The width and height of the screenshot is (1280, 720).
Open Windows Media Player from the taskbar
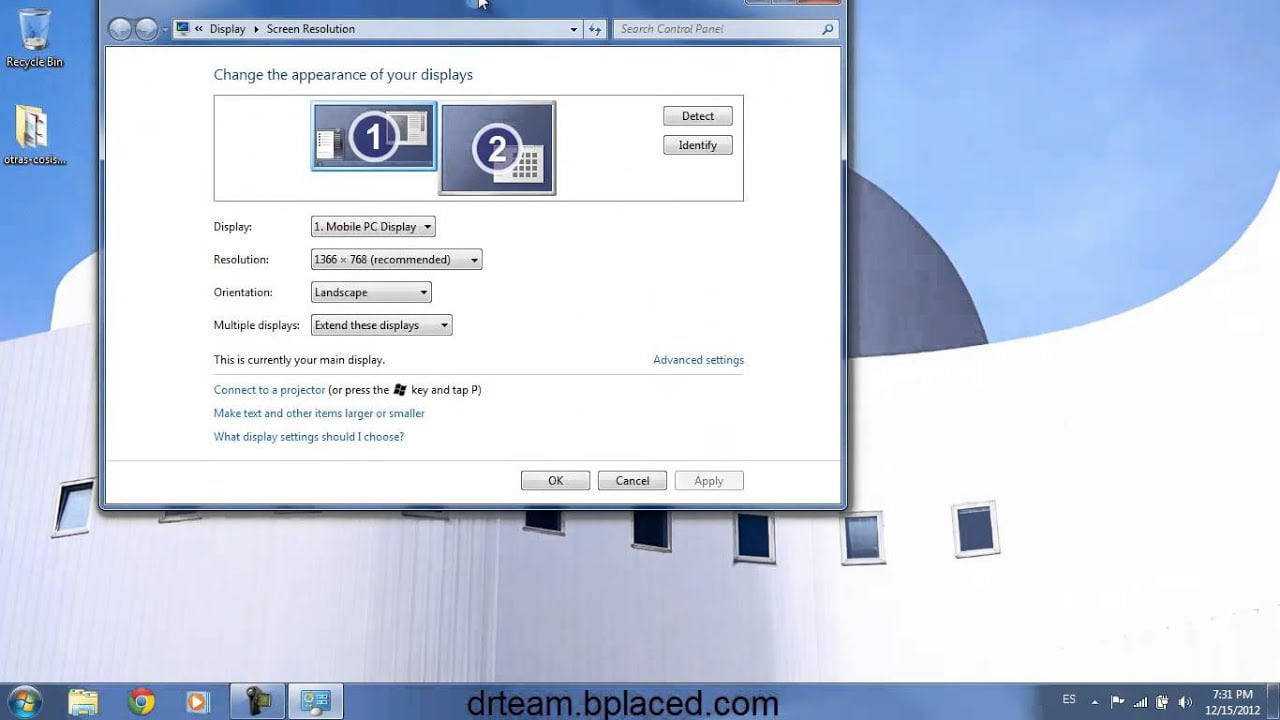point(198,700)
